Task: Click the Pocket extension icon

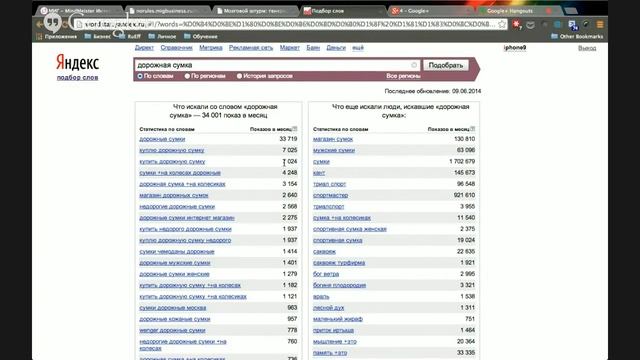Action: click(530, 25)
